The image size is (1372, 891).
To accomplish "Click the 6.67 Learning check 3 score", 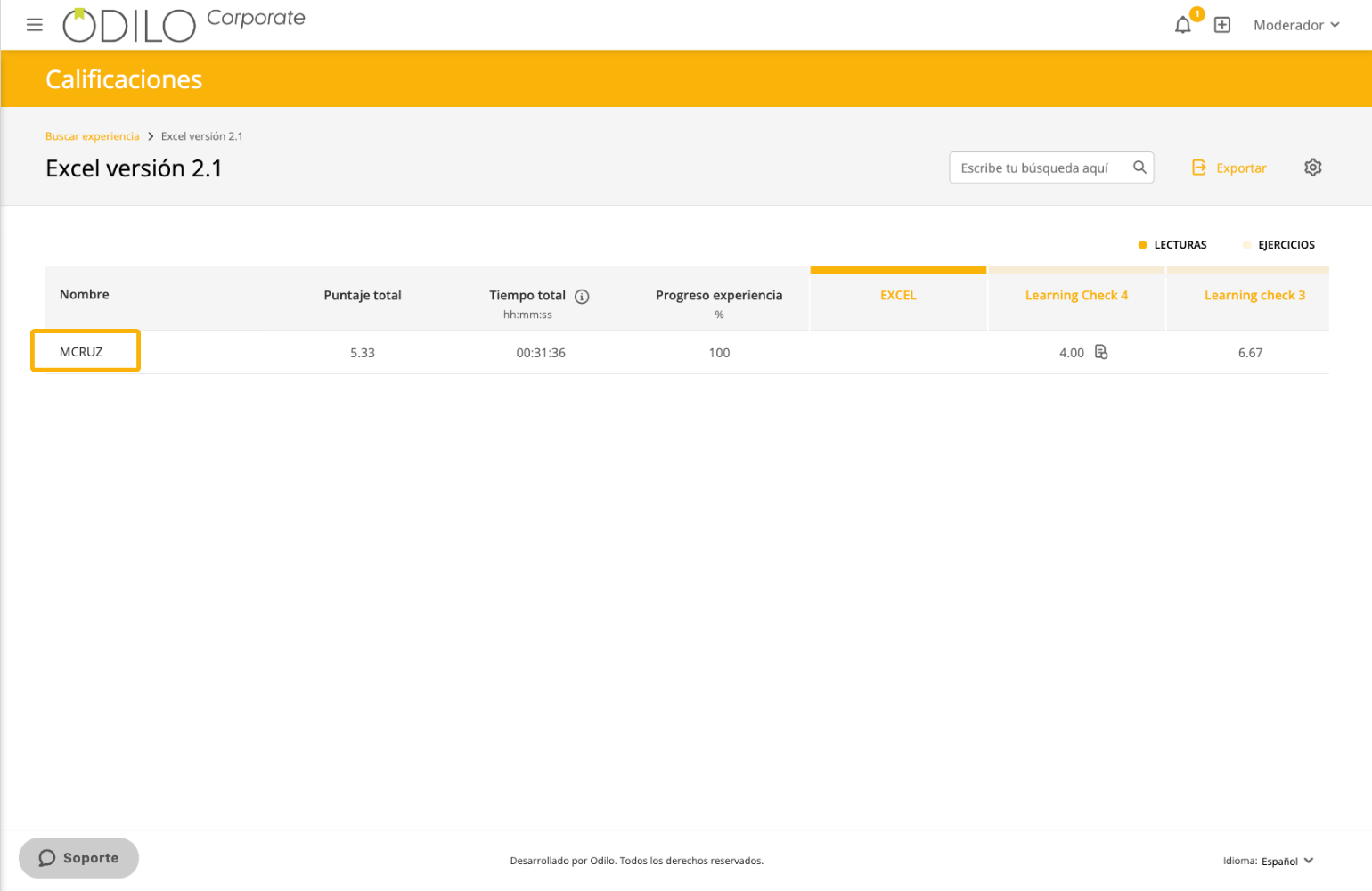I will (x=1250, y=353).
